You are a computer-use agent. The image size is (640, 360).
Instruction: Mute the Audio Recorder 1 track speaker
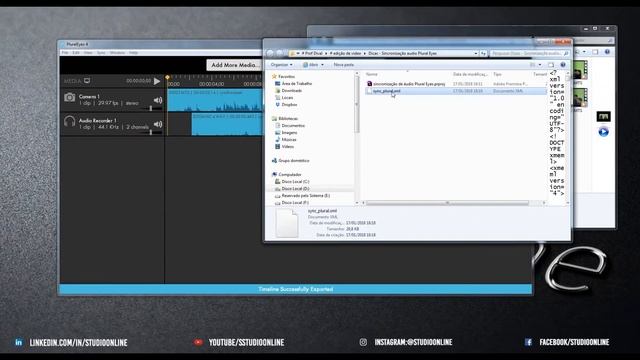coord(158,124)
